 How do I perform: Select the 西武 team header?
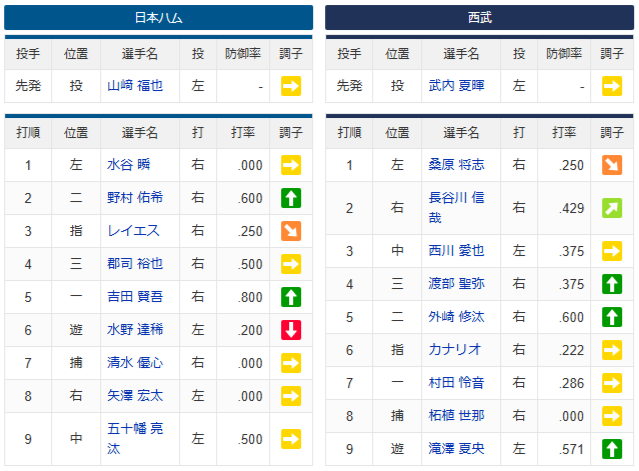click(480, 18)
